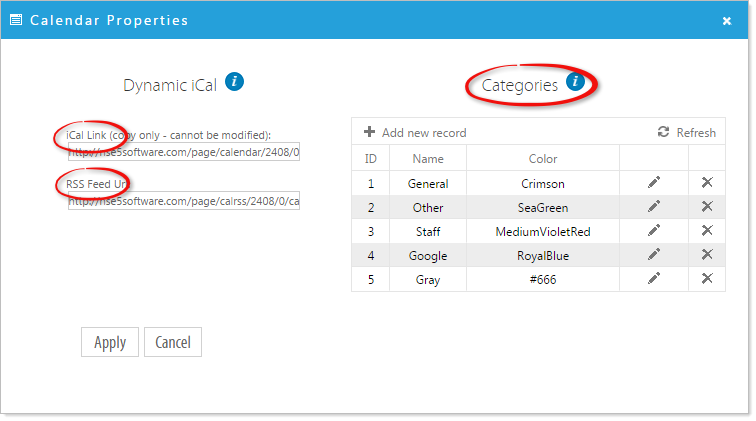Screen dimensions: 756x421
Task: Select the RoyalBlue color cell
Action: coord(543,256)
